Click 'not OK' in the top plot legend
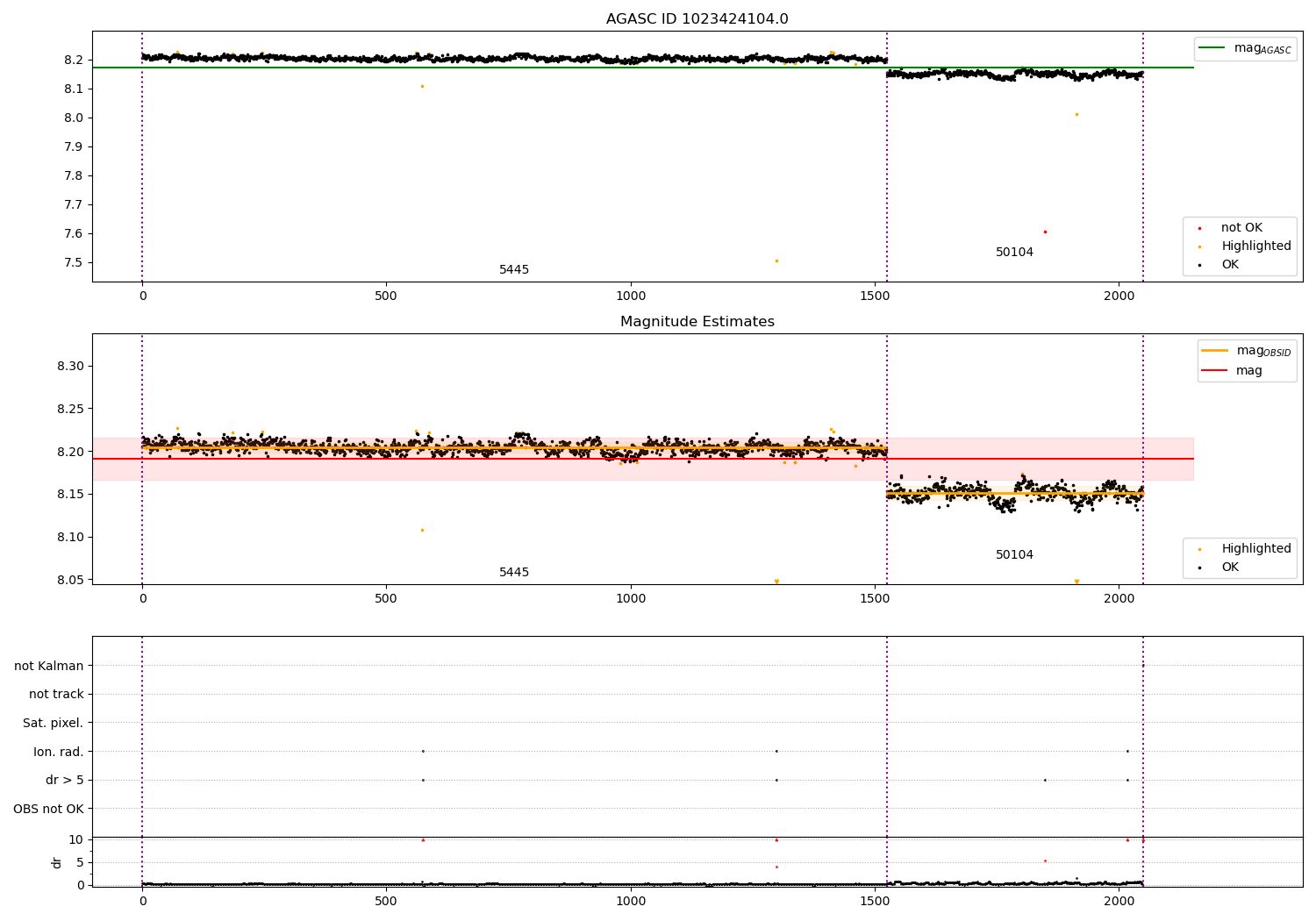 tap(1241, 227)
